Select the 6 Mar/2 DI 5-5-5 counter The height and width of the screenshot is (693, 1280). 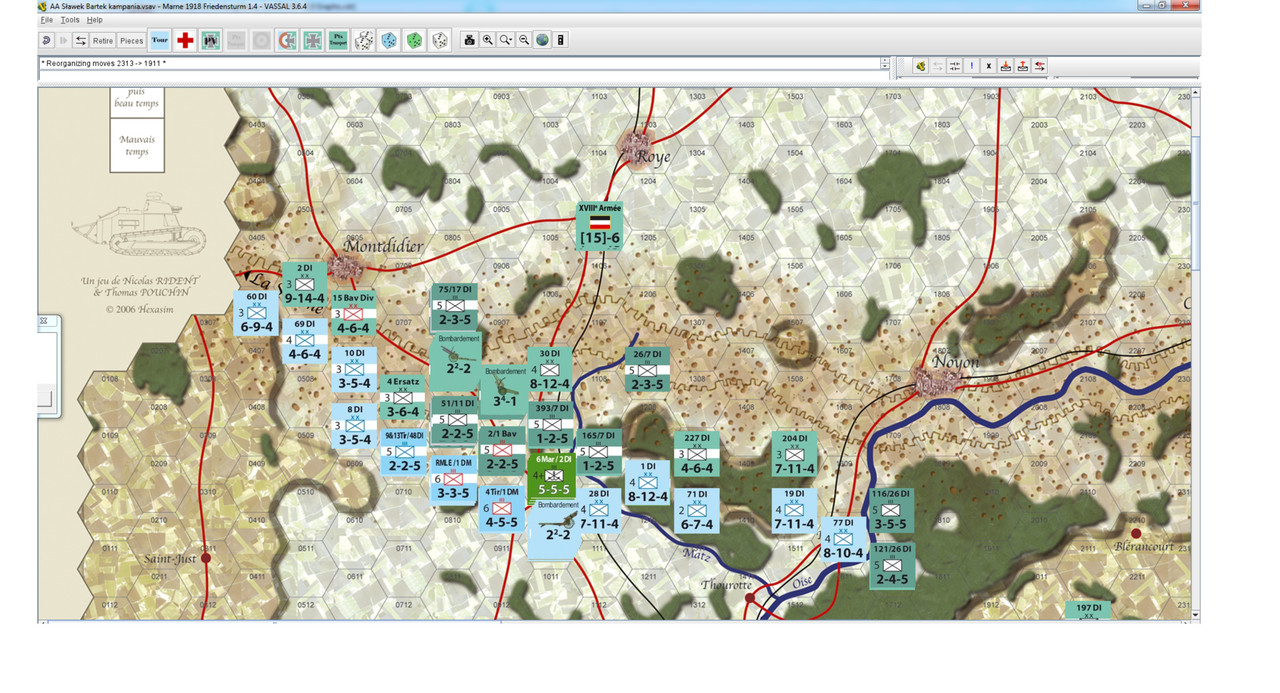pyautogui.click(x=552, y=475)
